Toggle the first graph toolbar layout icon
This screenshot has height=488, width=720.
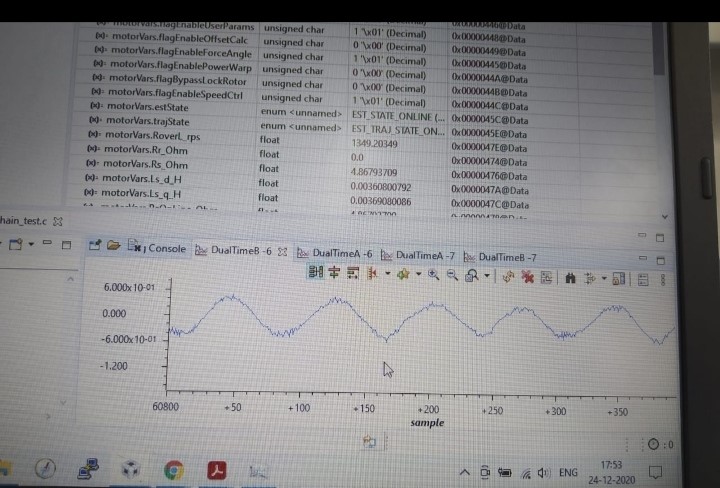pos(315,272)
